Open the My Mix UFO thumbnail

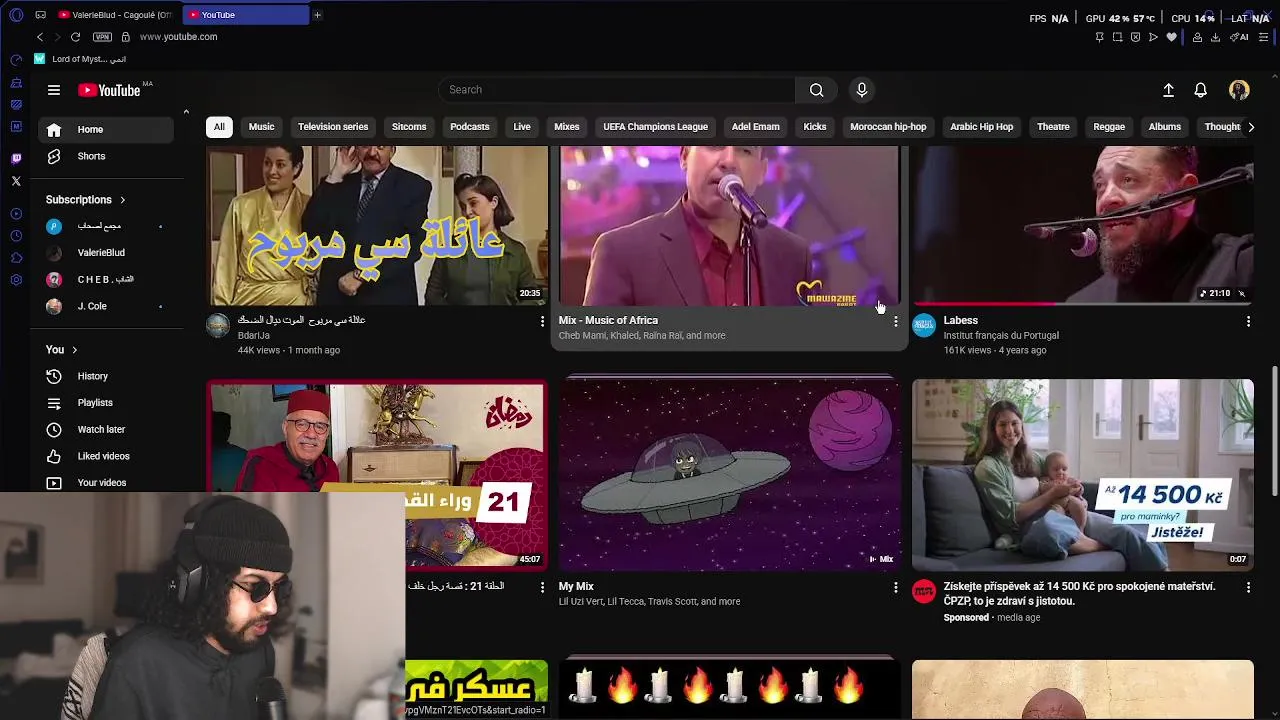pos(730,474)
